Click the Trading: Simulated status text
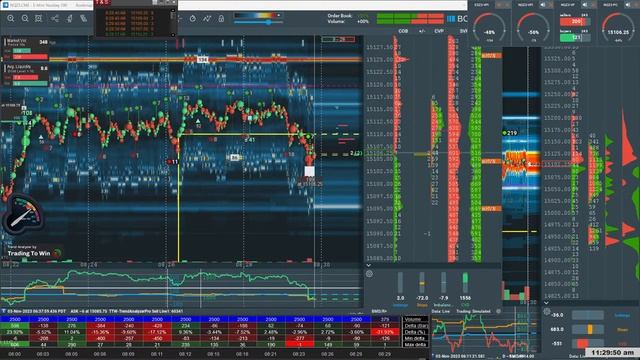 tap(473, 311)
